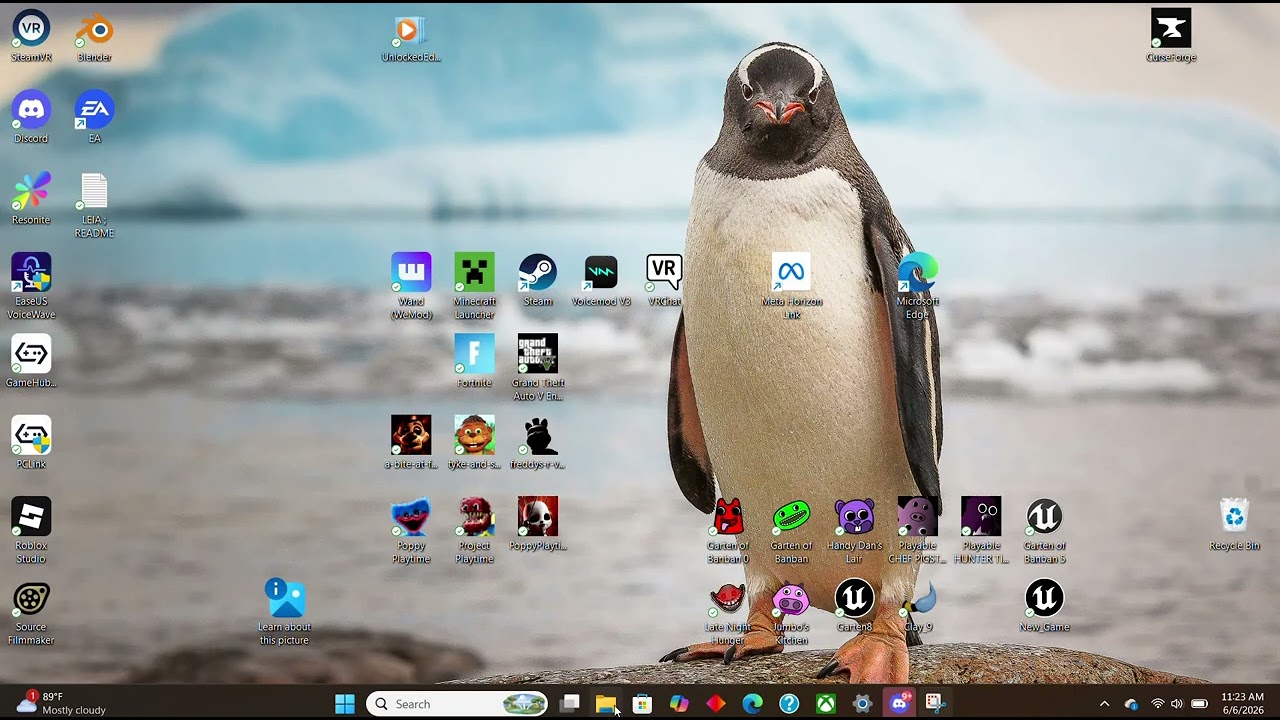Open the Roblox Studio shortcut
The image size is (1280, 720).
[31, 531]
